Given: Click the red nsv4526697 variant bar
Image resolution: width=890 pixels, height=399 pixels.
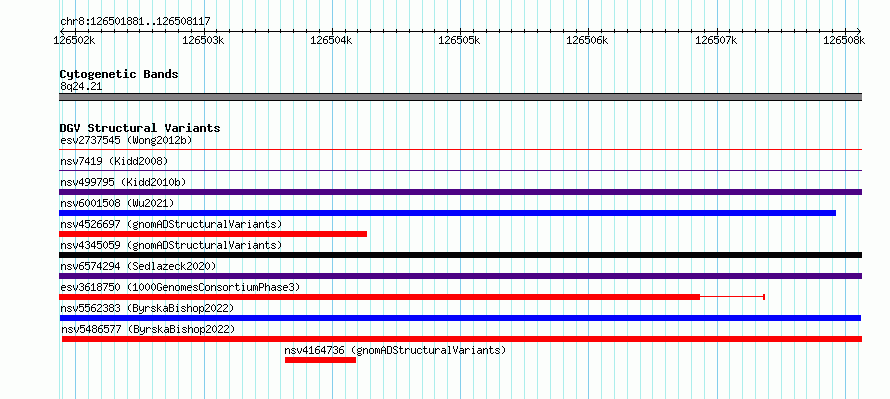Looking at the screenshot, I should coord(213,234).
